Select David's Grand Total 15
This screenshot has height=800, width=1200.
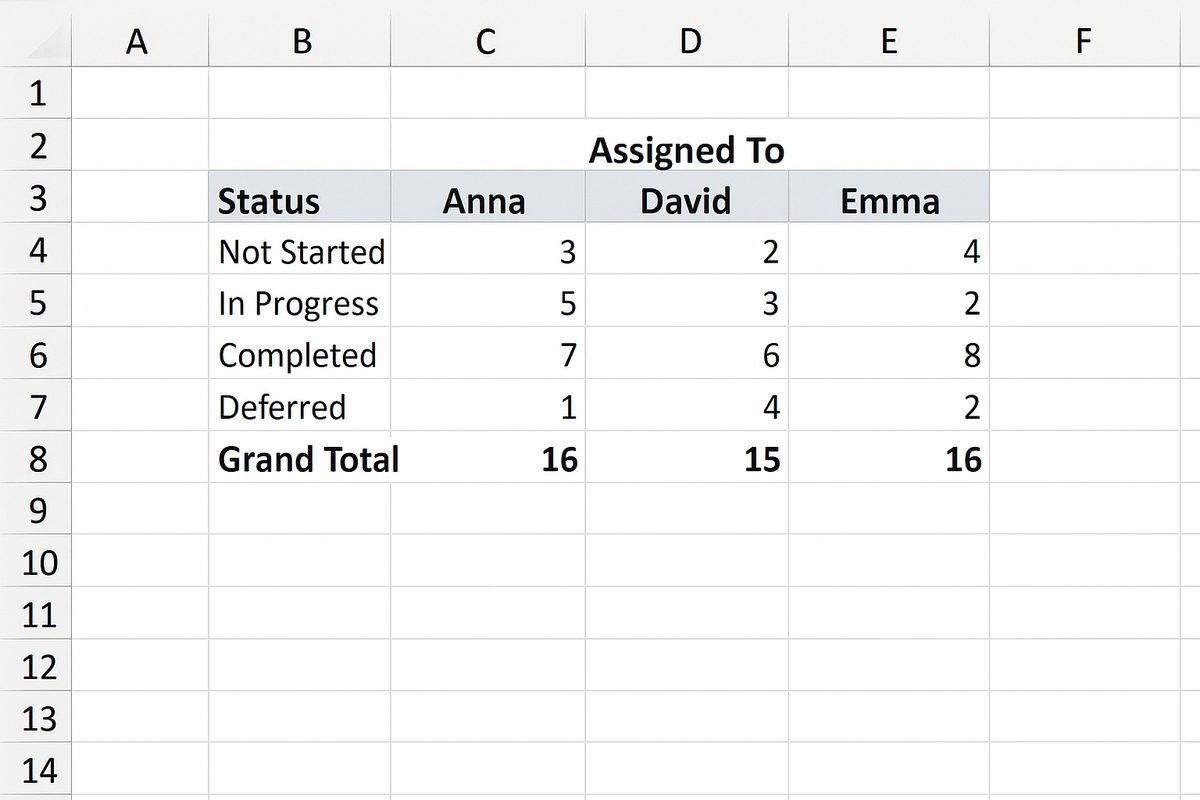point(686,457)
